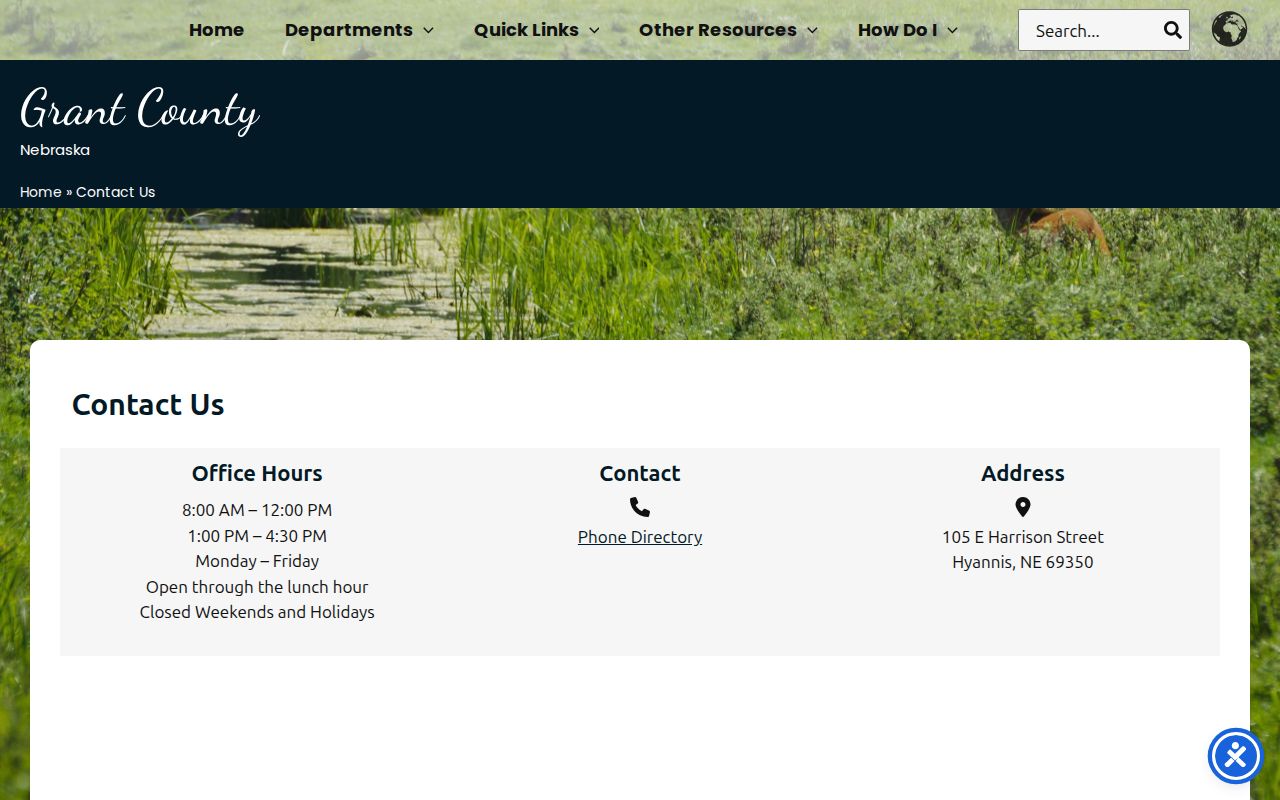Click 'Open through the lunch hour' text
This screenshot has width=1280, height=800.
click(x=257, y=587)
